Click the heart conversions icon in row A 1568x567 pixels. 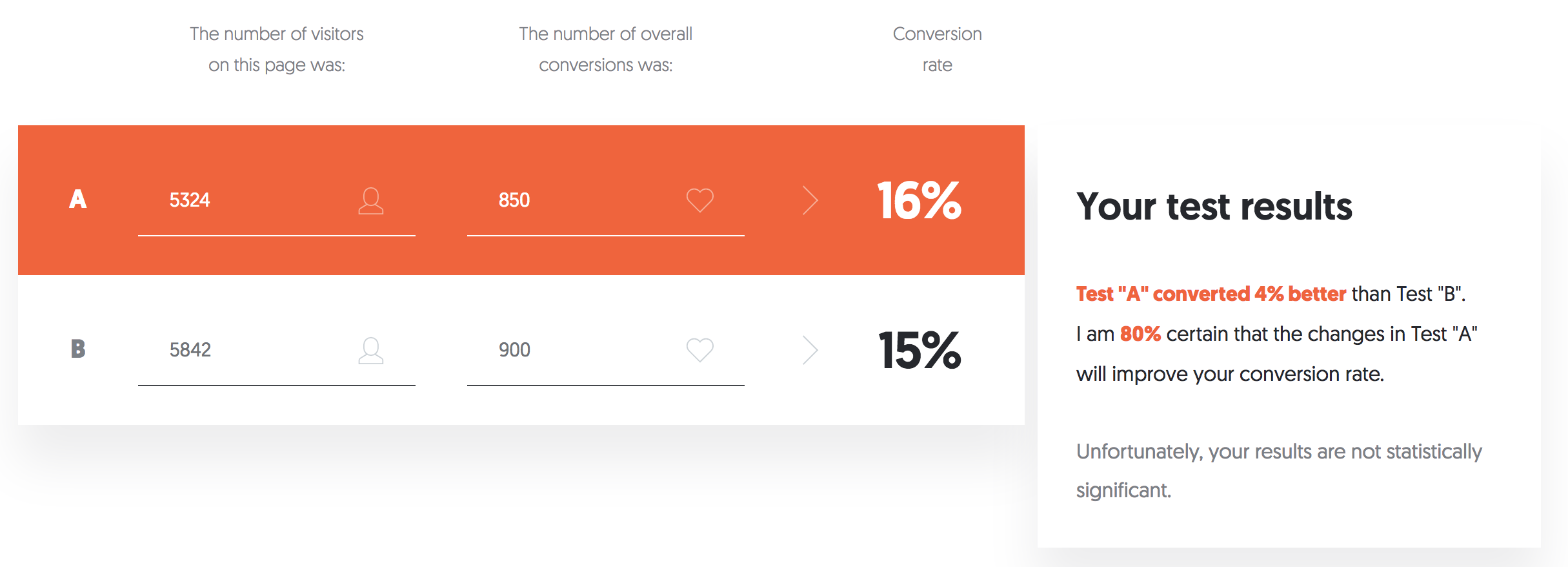pos(700,200)
